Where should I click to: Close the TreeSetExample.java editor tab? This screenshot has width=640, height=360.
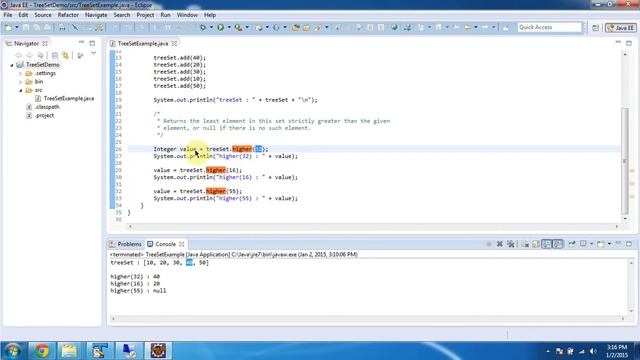pyautogui.click(x=175, y=43)
